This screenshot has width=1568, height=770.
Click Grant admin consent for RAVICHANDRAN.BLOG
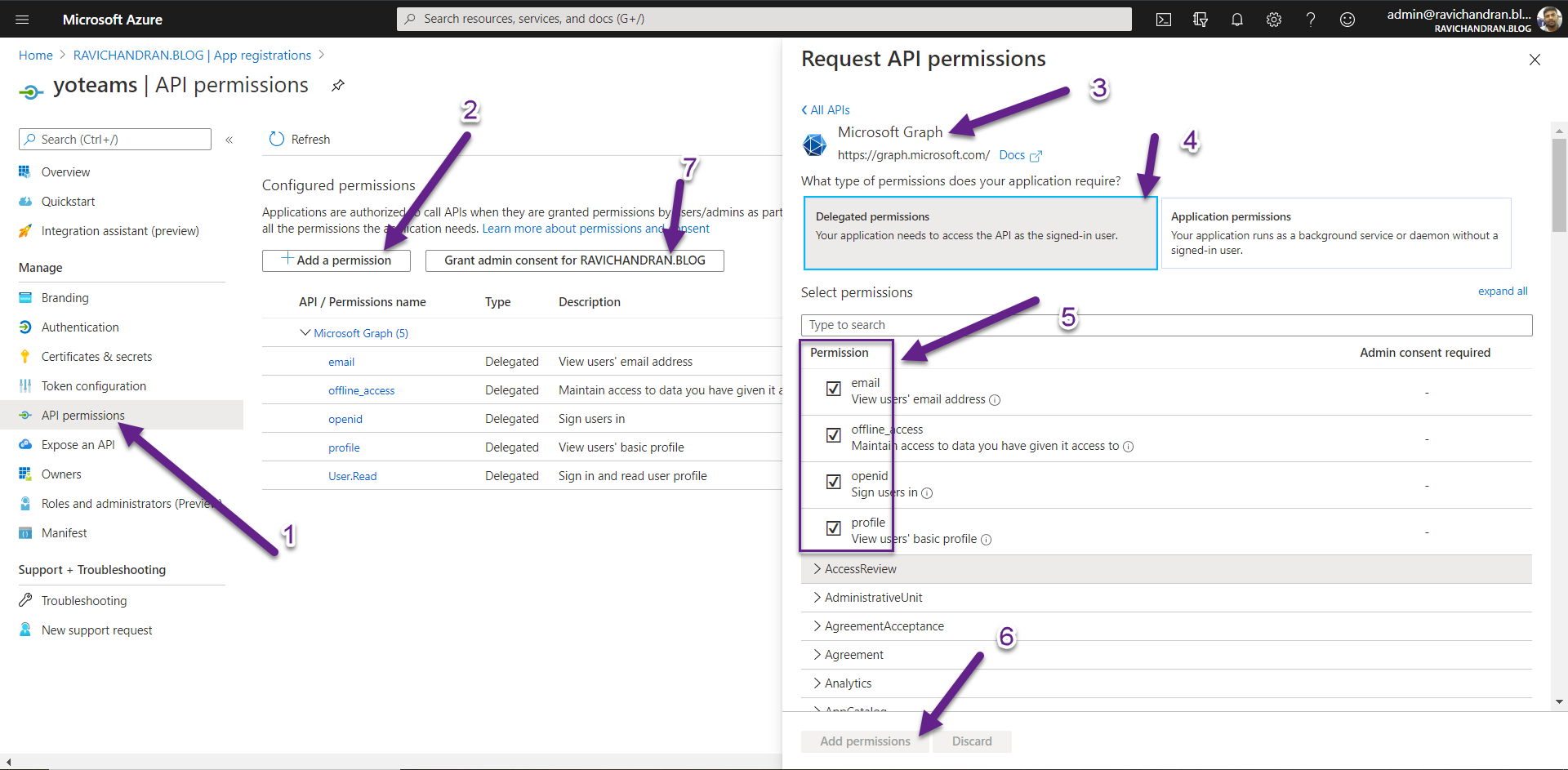coord(574,260)
